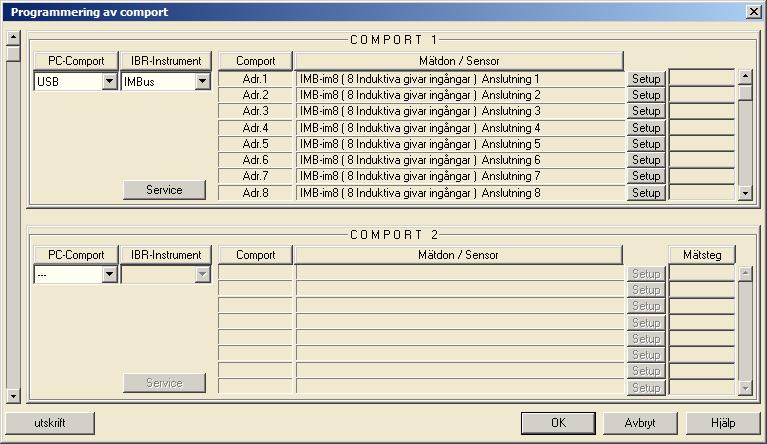Confirm with the OK button
Screen dimensions: 767x444
point(558,423)
